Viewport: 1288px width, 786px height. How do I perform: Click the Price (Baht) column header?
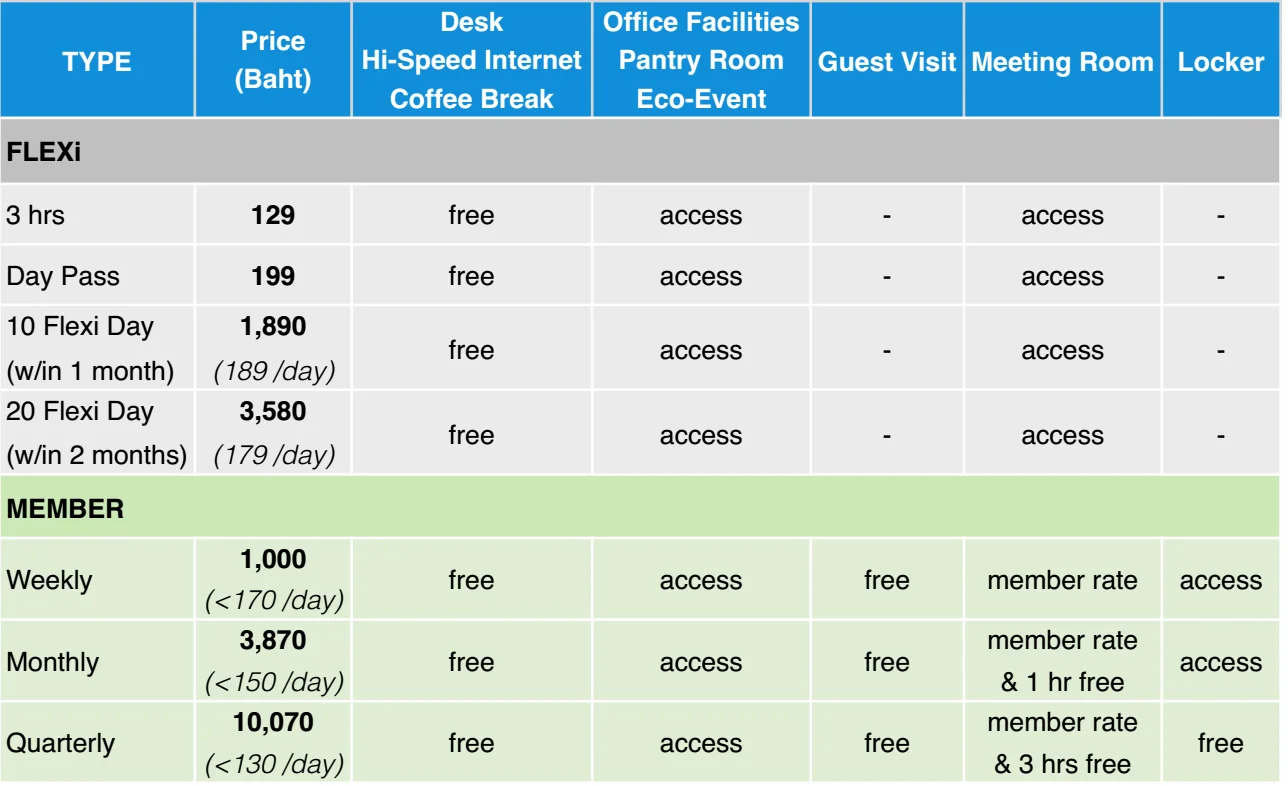pyautogui.click(x=272, y=61)
